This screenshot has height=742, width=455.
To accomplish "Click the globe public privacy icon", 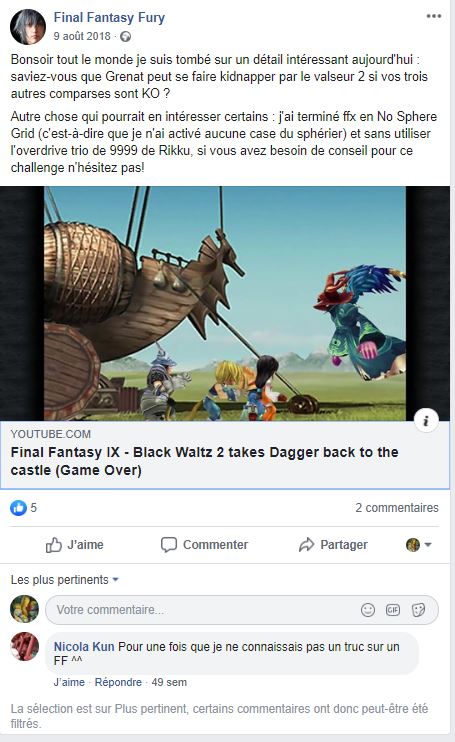I will point(125,36).
